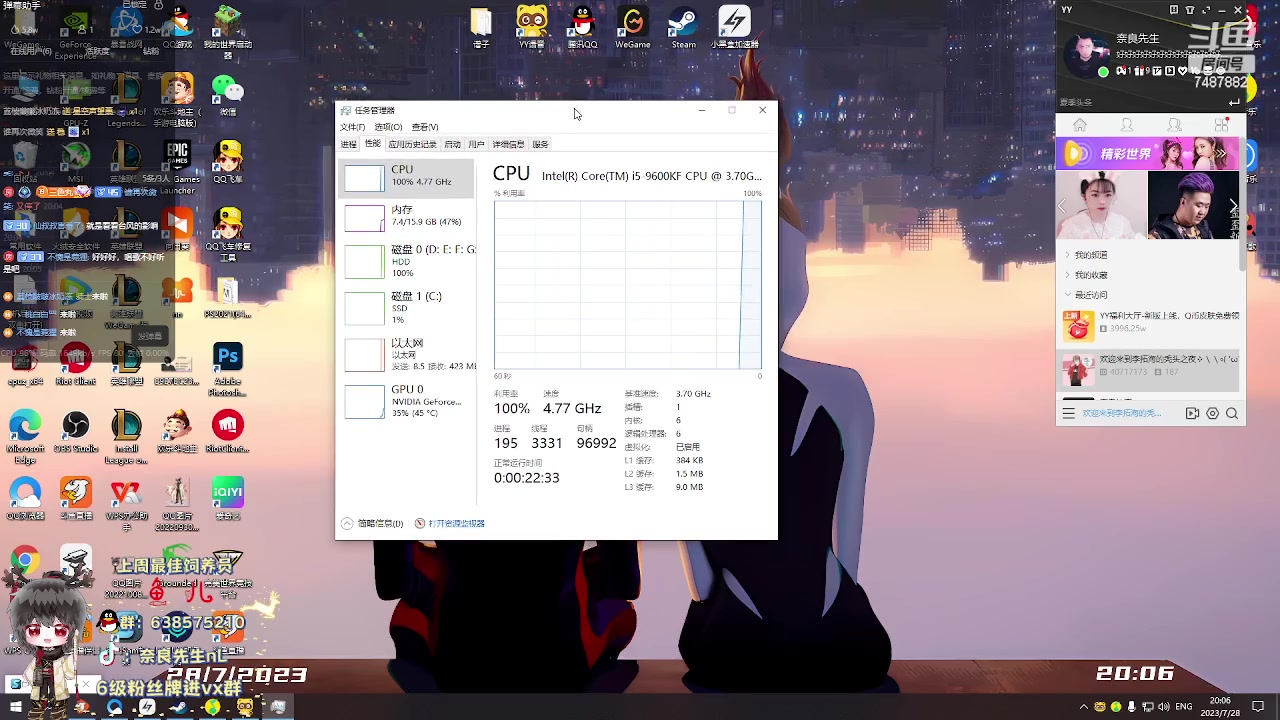The image size is (1280, 720).
Task: Click the YY video camera icon
Action: (x=1192, y=413)
